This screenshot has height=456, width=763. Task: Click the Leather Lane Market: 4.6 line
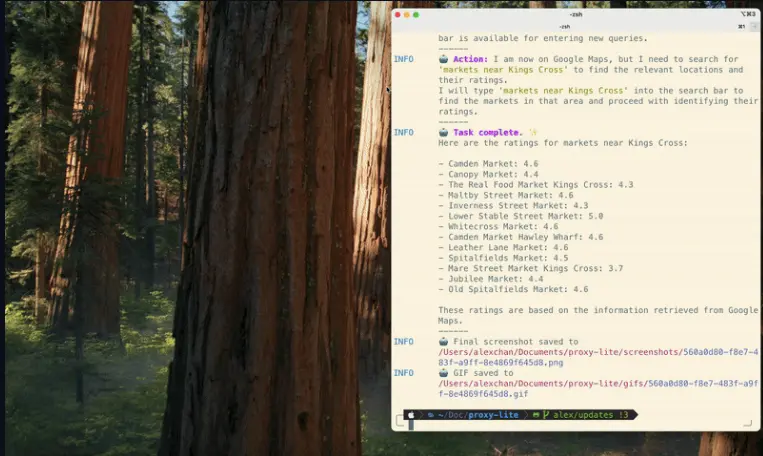(x=503, y=247)
